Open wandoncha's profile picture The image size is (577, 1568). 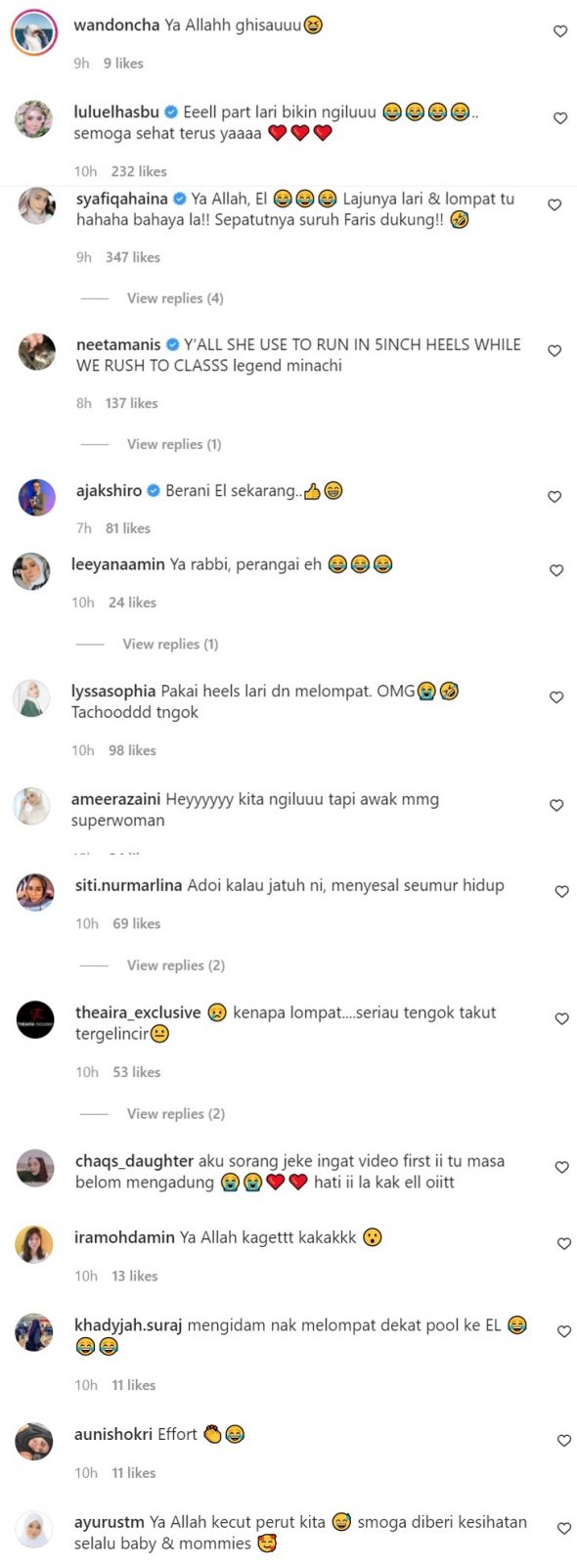tap(35, 32)
